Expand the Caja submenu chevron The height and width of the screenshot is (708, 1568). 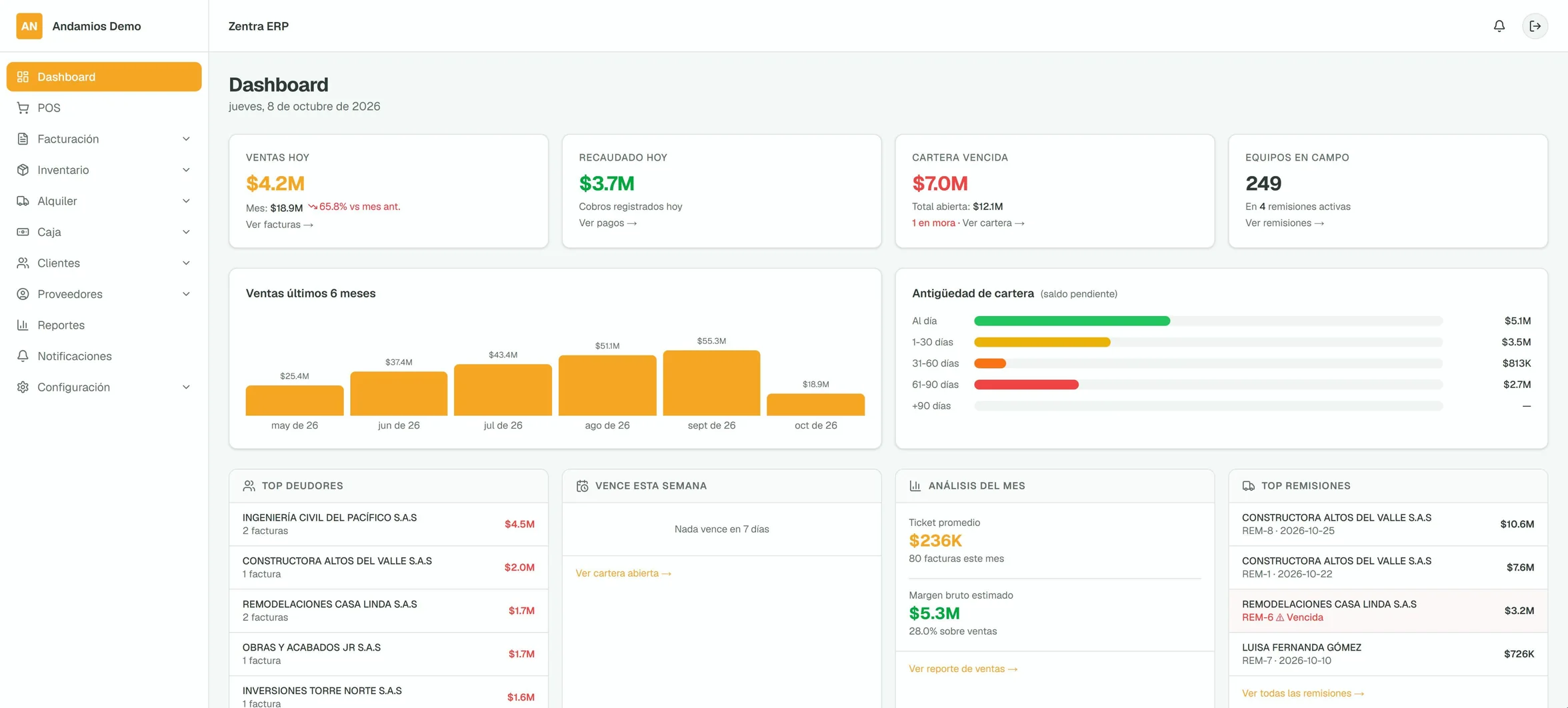coord(186,232)
